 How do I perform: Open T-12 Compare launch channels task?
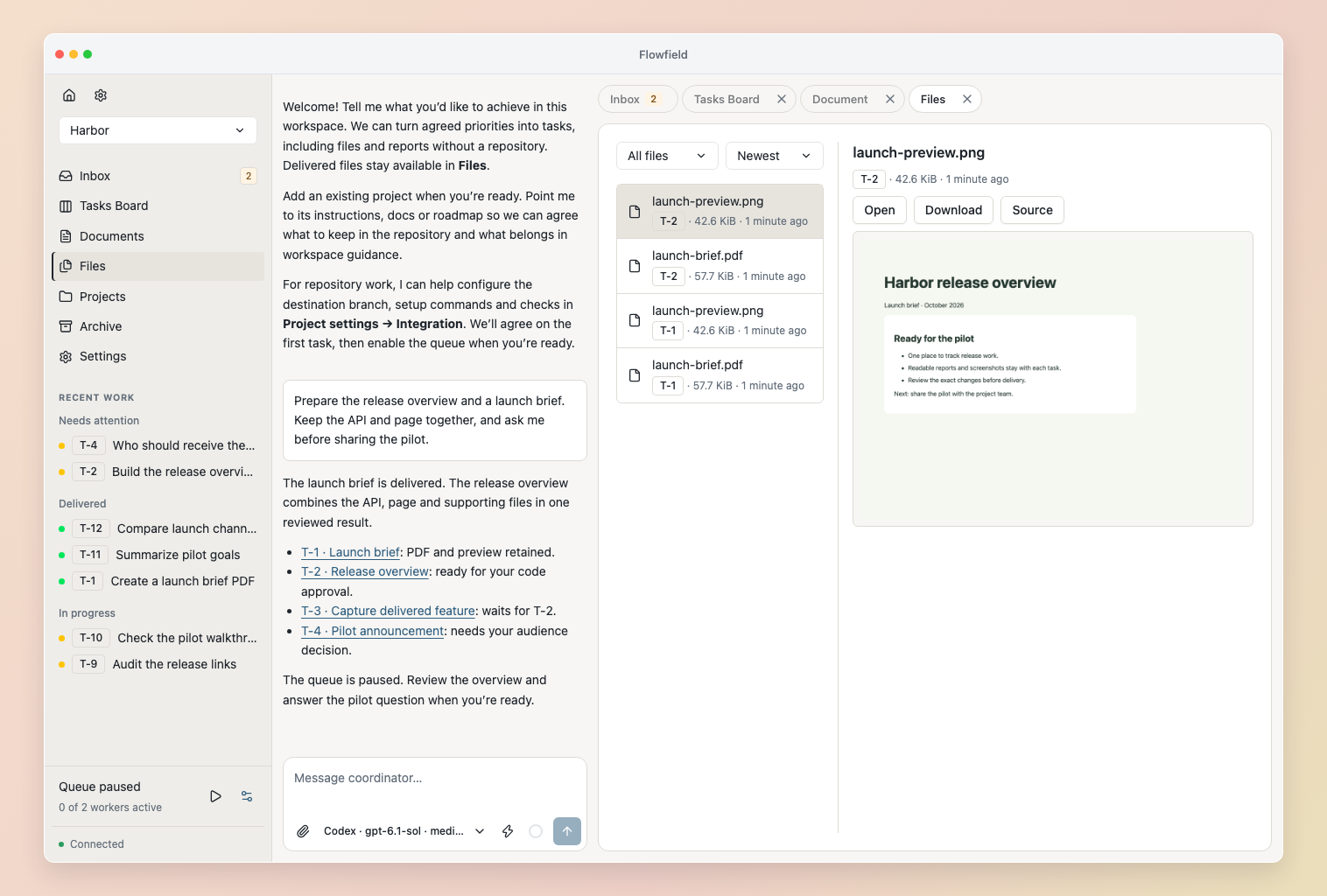(x=158, y=528)
